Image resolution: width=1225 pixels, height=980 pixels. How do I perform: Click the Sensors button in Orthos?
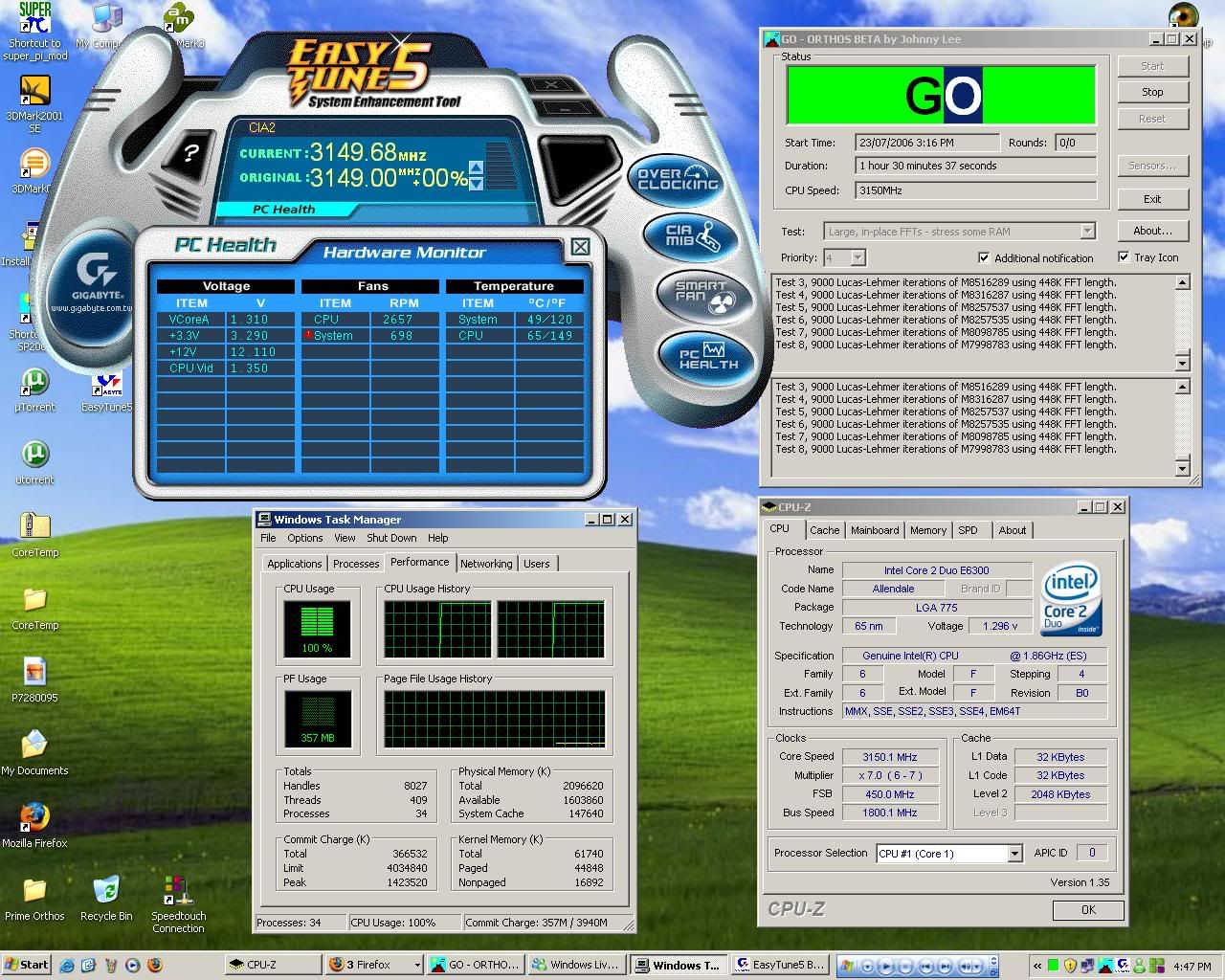1152,166
